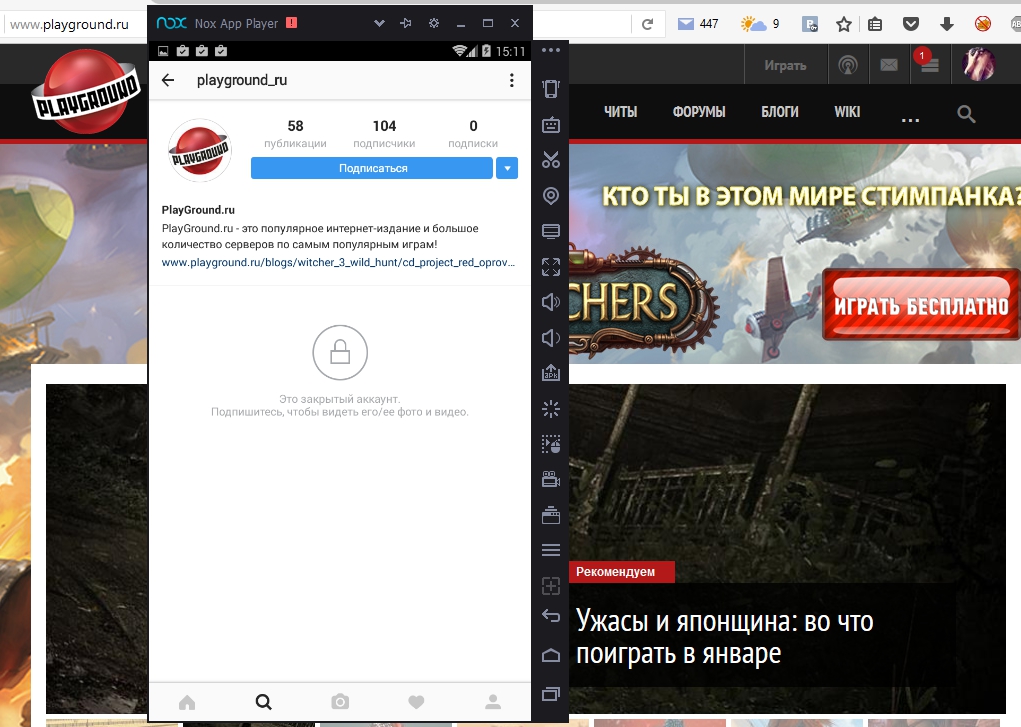
Task: Click the Nox Android back arrow icon
Action: coord(551,616)
